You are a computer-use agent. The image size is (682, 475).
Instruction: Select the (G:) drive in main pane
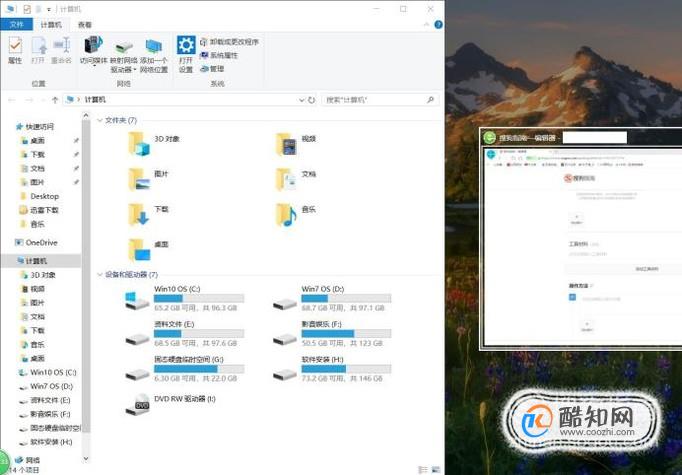click(184, 369)
